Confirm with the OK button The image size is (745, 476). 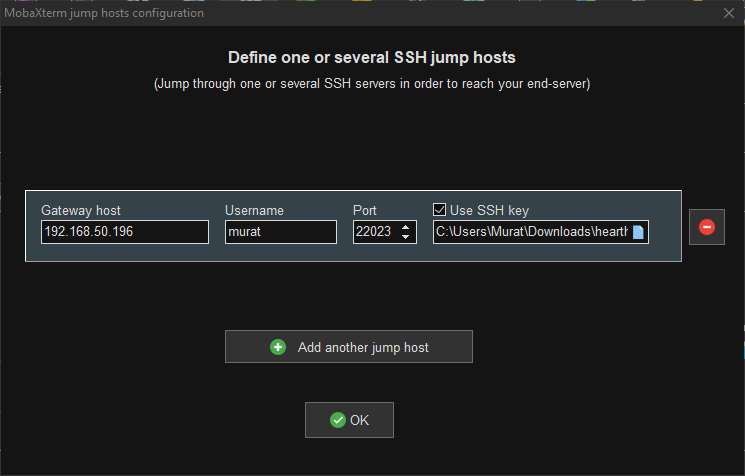(349, 420)
